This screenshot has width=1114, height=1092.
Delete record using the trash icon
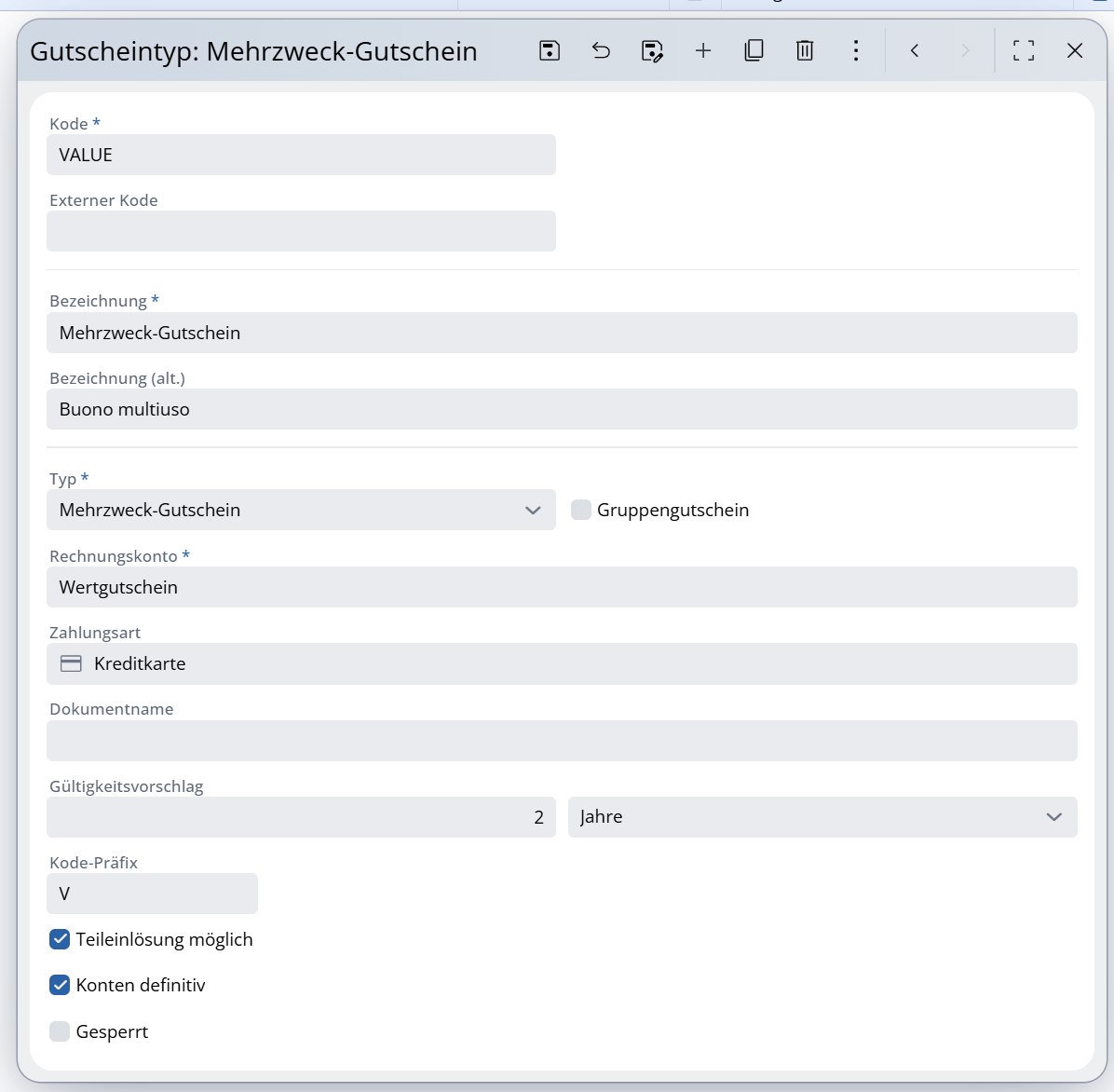click(x=805, y=50)
